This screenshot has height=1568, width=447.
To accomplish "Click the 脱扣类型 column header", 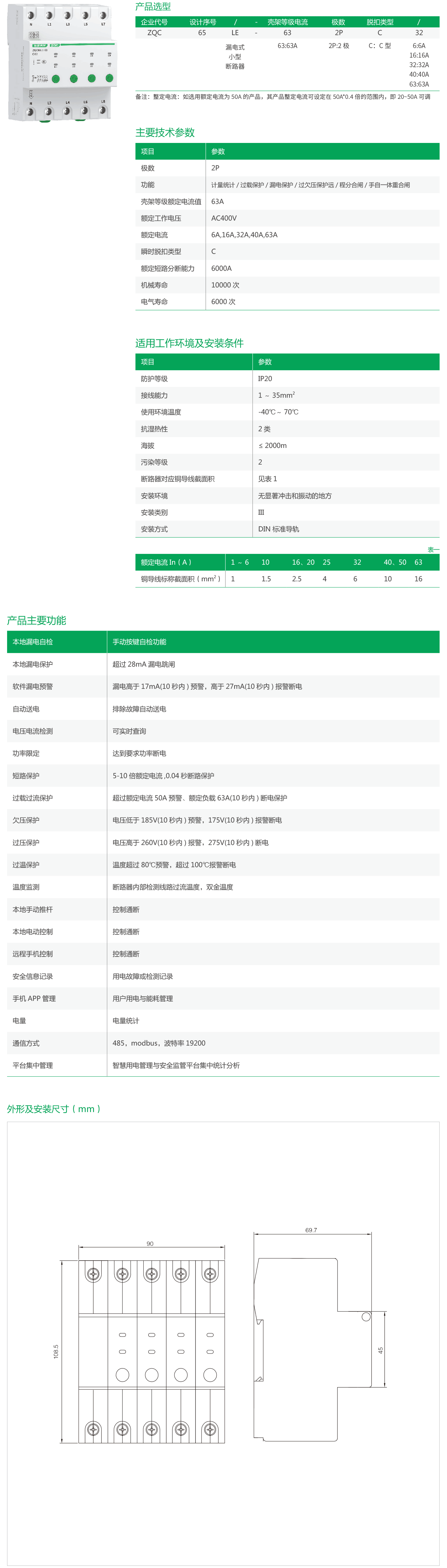I will coord(380,22).
